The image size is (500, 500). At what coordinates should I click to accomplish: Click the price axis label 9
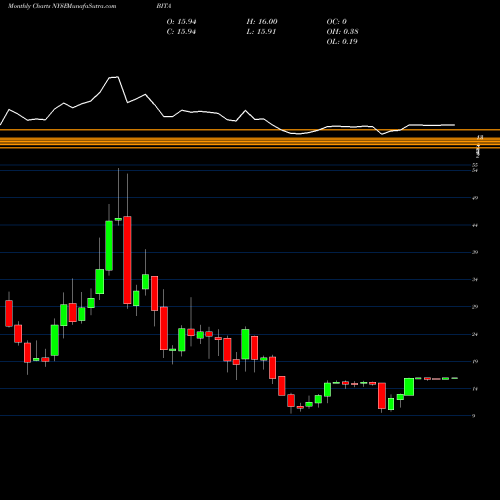click(x=474, y=416)
